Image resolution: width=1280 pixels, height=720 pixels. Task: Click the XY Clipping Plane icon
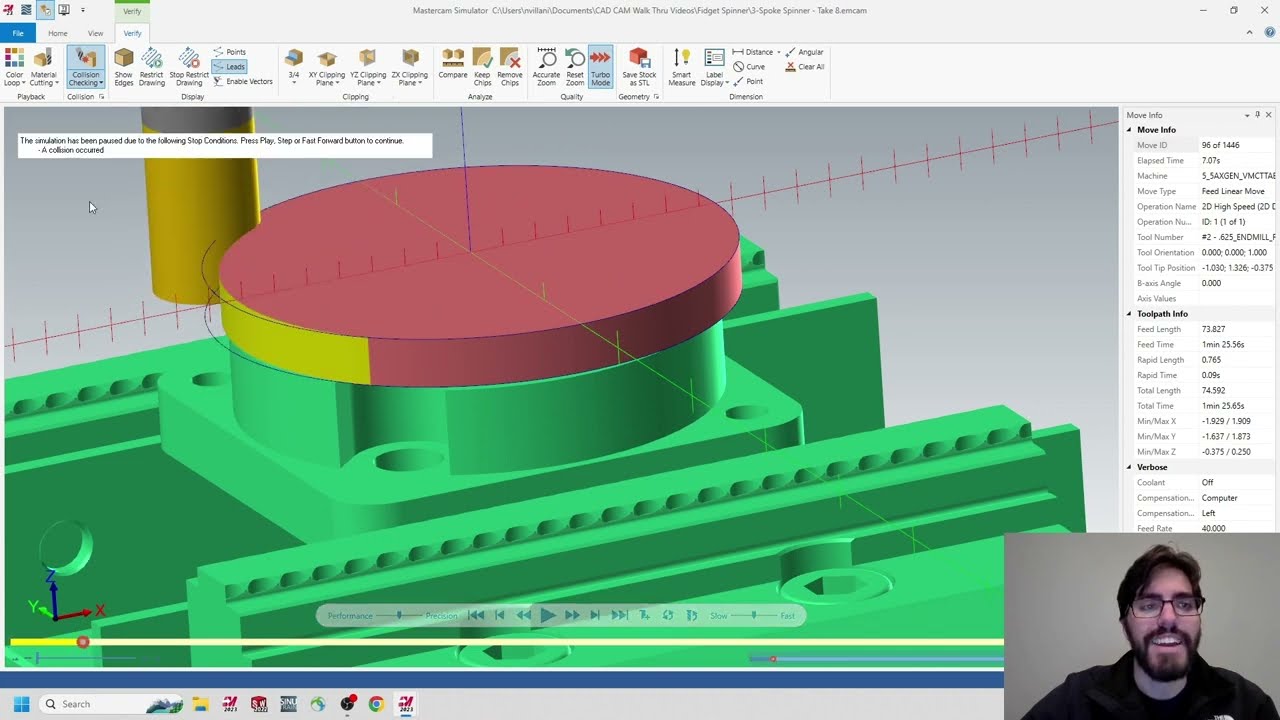(x=326, y=58)
